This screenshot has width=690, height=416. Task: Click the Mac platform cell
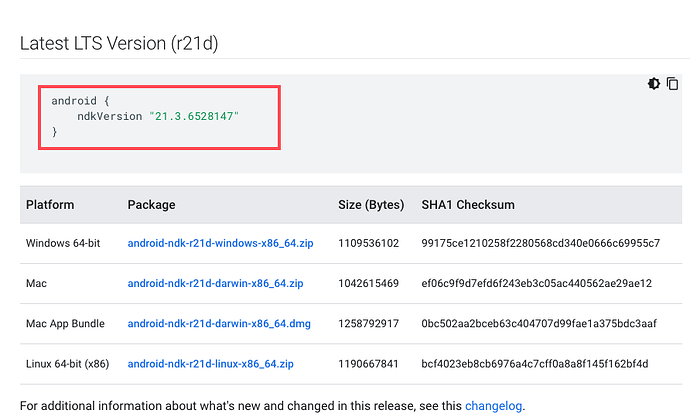(x=36, y=283)
